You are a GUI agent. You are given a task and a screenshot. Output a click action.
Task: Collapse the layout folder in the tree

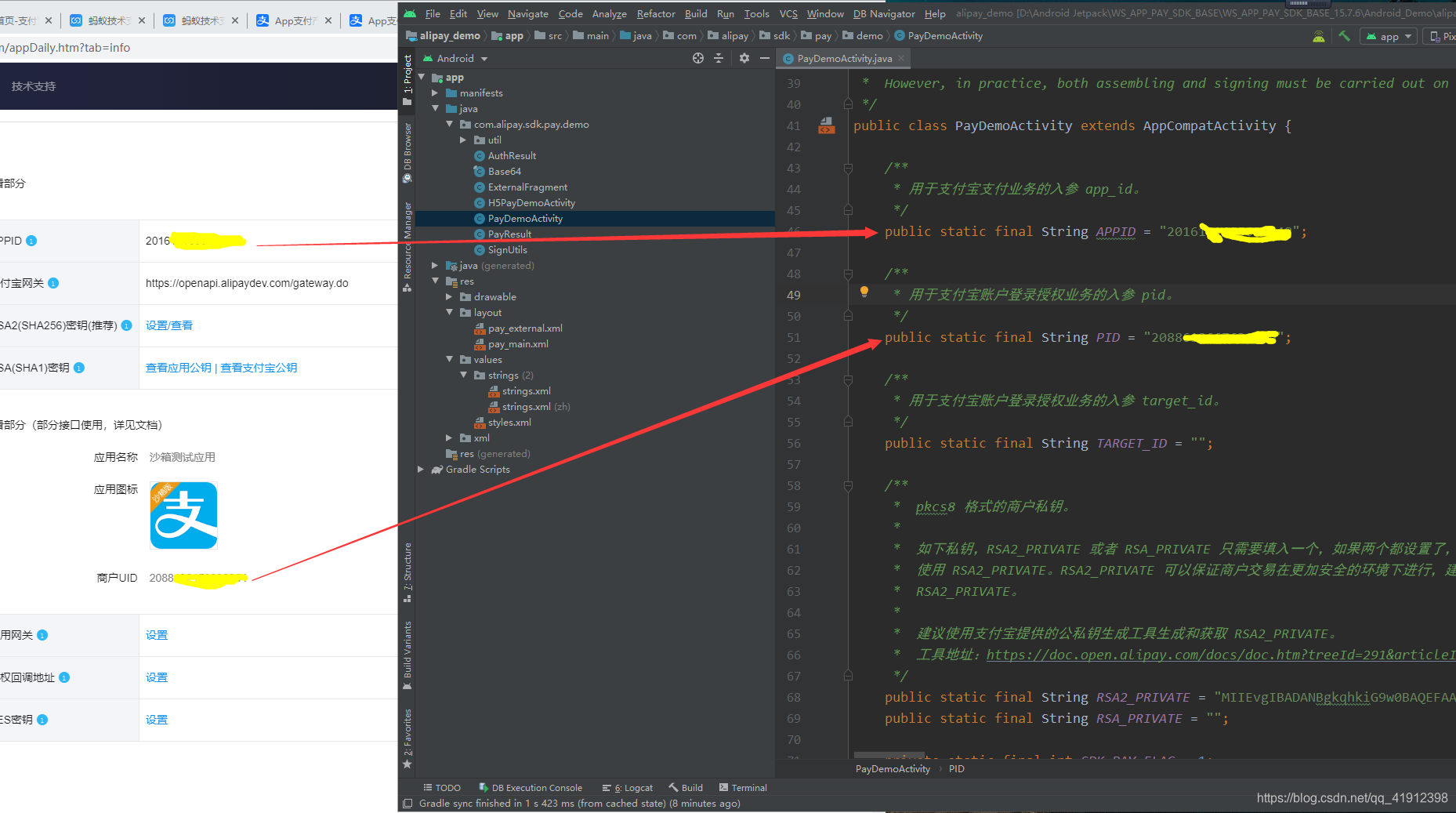[x=450, y=312]
